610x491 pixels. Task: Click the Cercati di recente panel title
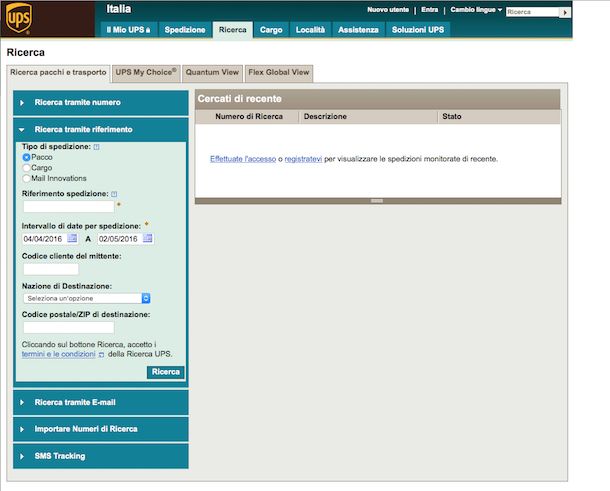(240, 99)
